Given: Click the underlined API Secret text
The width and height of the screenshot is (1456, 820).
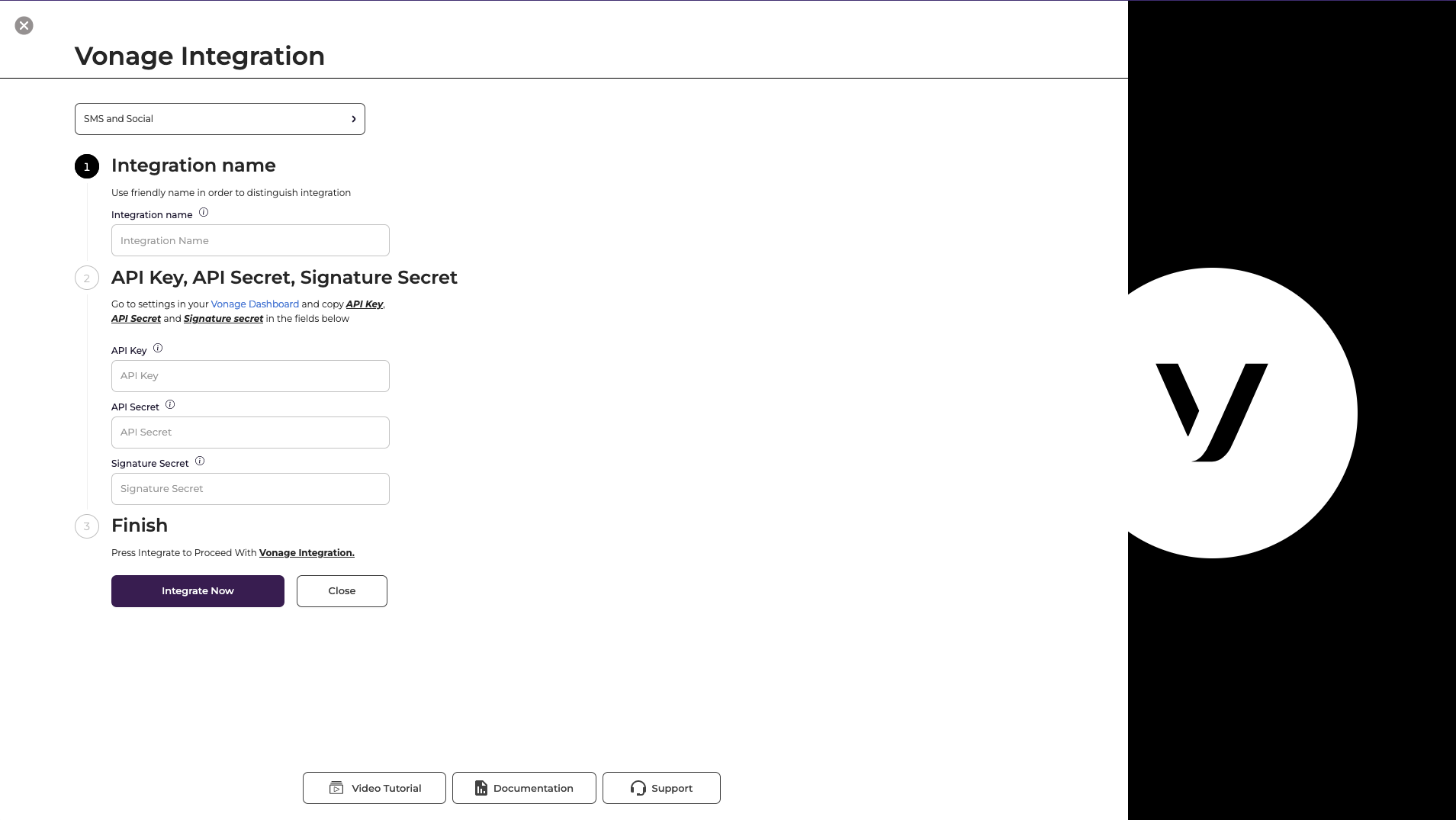Looking at the screenshot, I should click(x=136, y=319).
